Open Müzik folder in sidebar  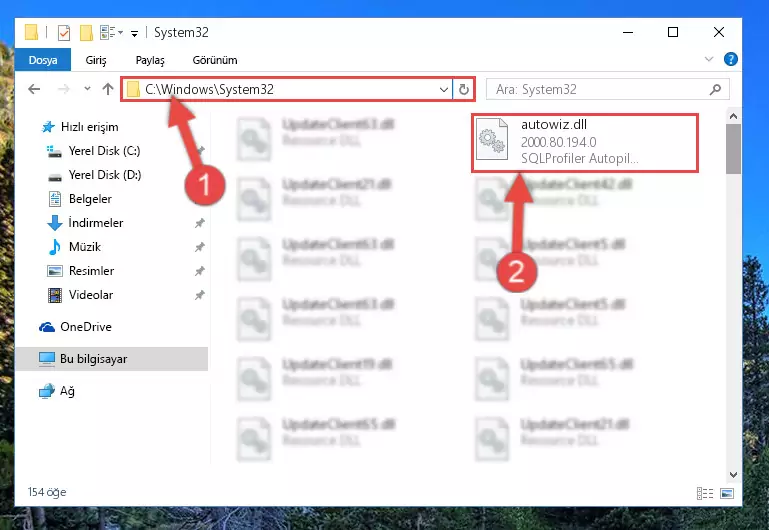(75, 247)
